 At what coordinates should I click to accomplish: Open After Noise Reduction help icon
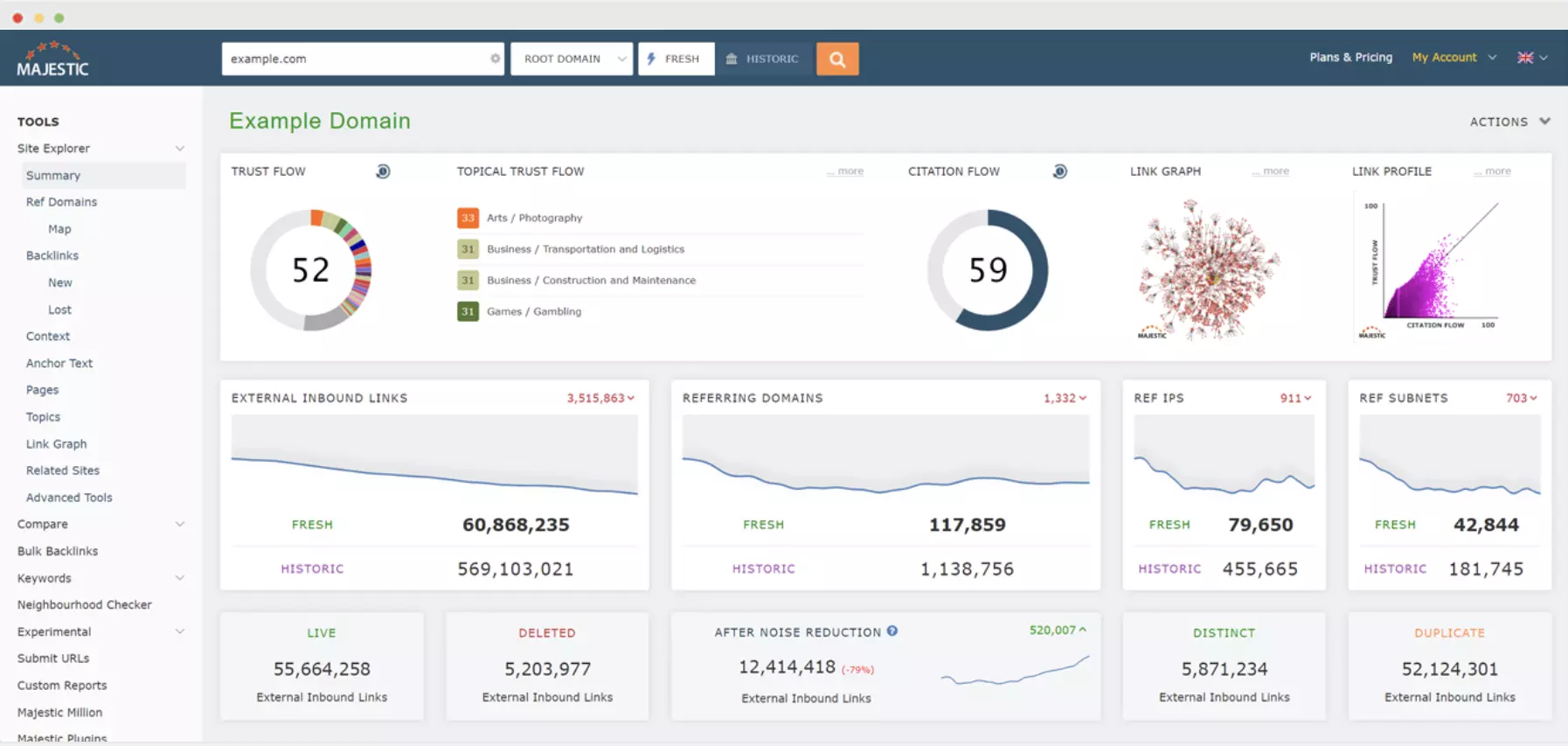[892, 631]
